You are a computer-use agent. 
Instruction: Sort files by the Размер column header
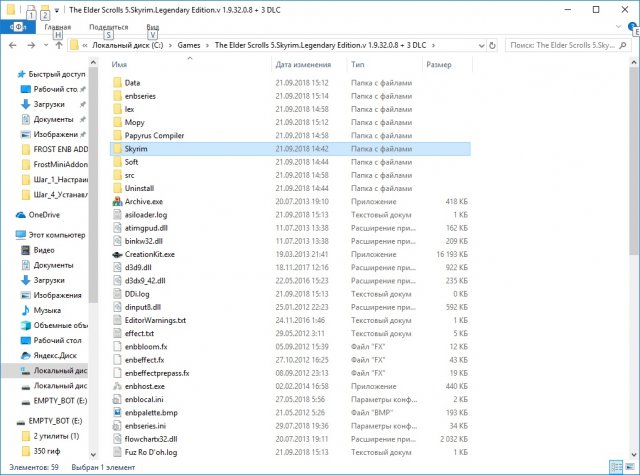(x=439, y=64)
